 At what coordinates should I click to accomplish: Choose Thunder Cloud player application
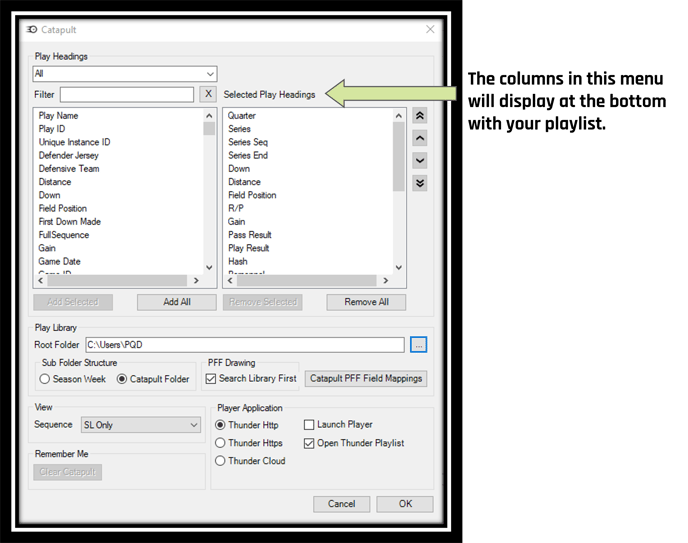(250, 461)
